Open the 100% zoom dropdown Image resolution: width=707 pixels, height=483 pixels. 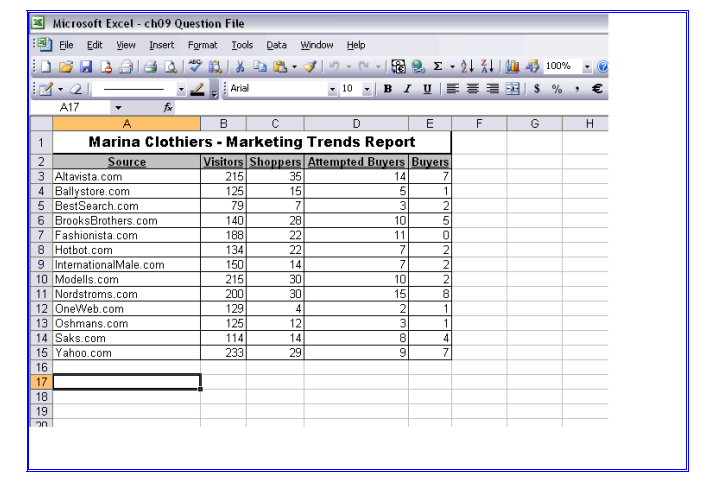pos(587,67)
